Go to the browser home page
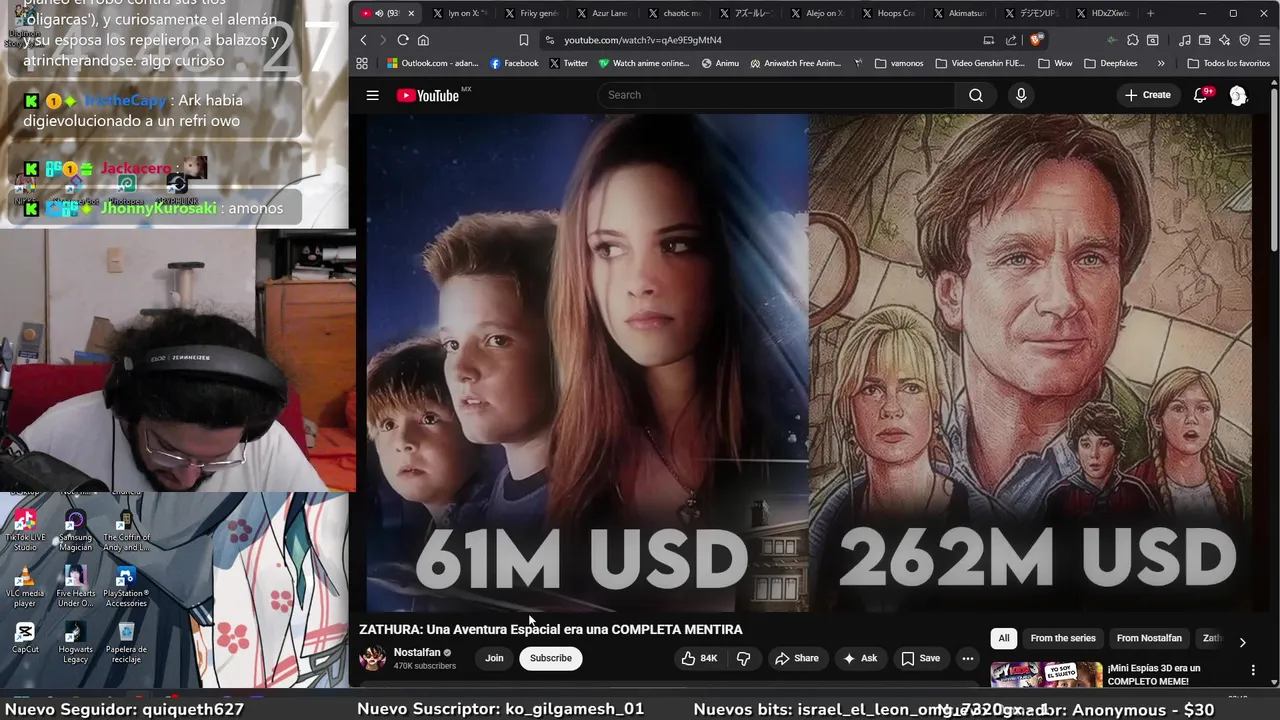The image size is (1280, 720). tap(423, 40)
